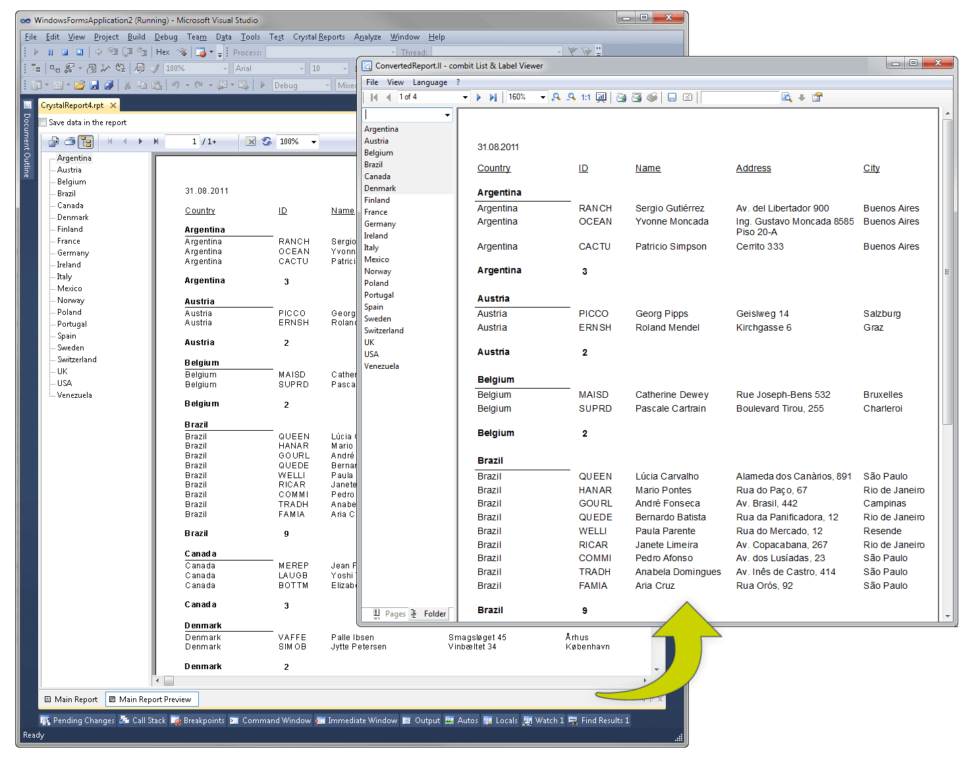Open the '1 of 4' page selector dropdown
This screenshot has height=768, width=980.
466,99
